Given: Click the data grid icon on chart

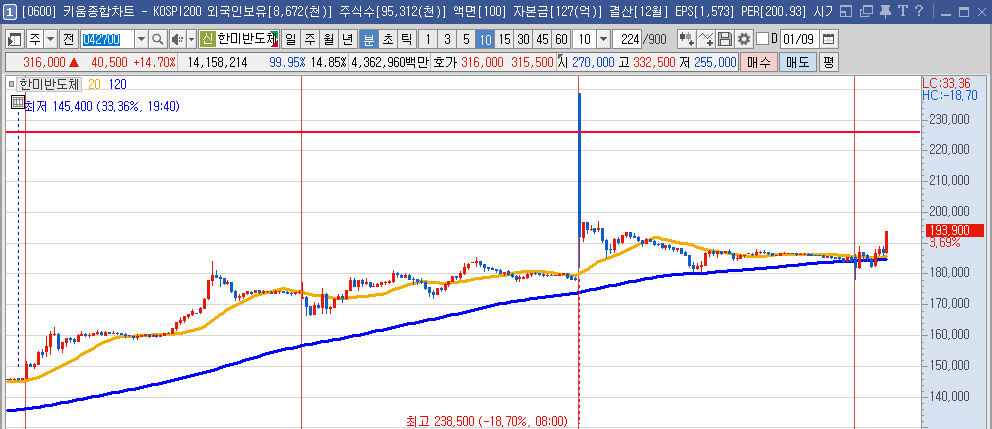Looking at the screenshot, I should pos(17,103).
